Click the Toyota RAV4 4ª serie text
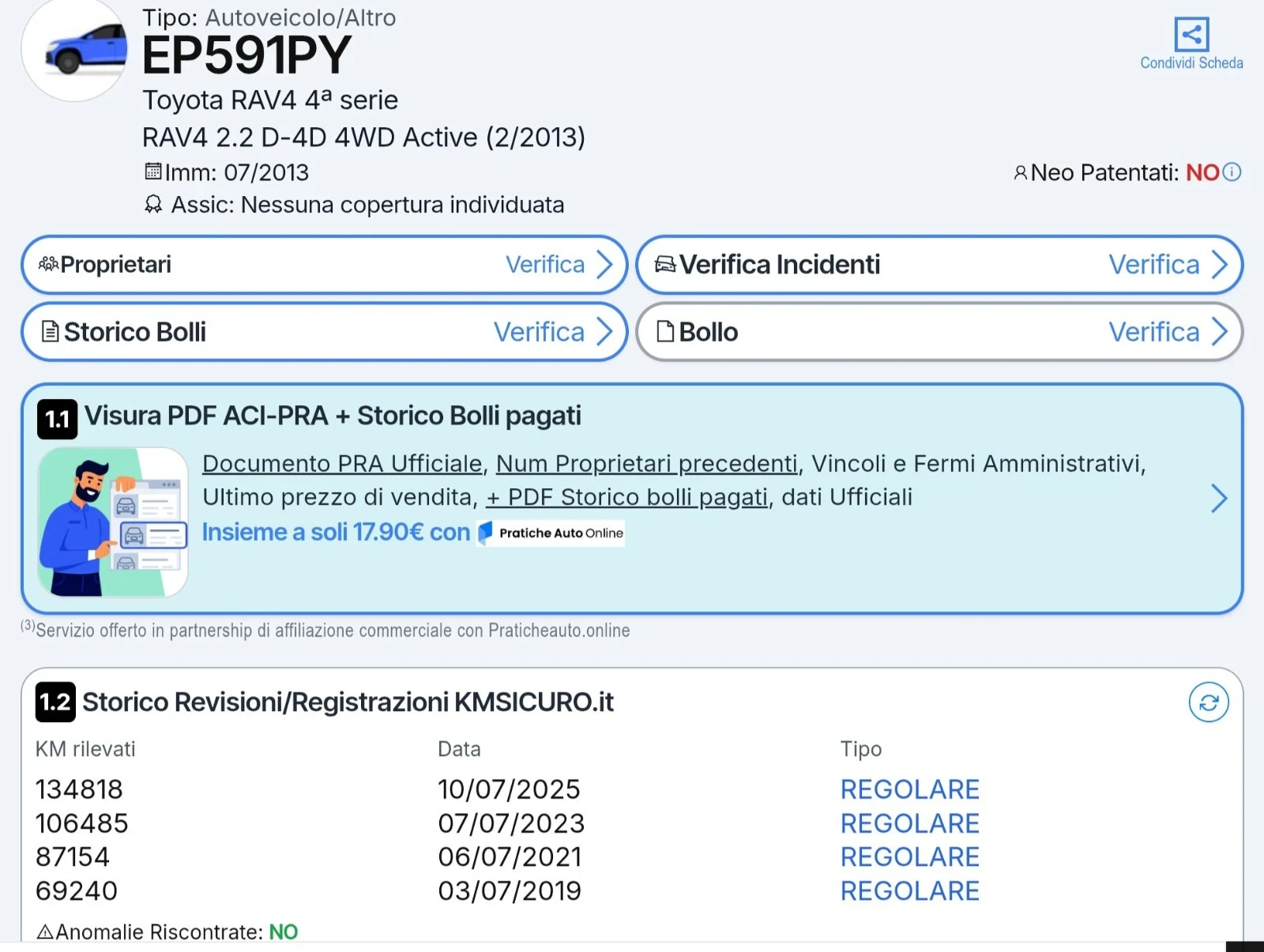This screenshot has width=1264, height=952. [270, 100]
